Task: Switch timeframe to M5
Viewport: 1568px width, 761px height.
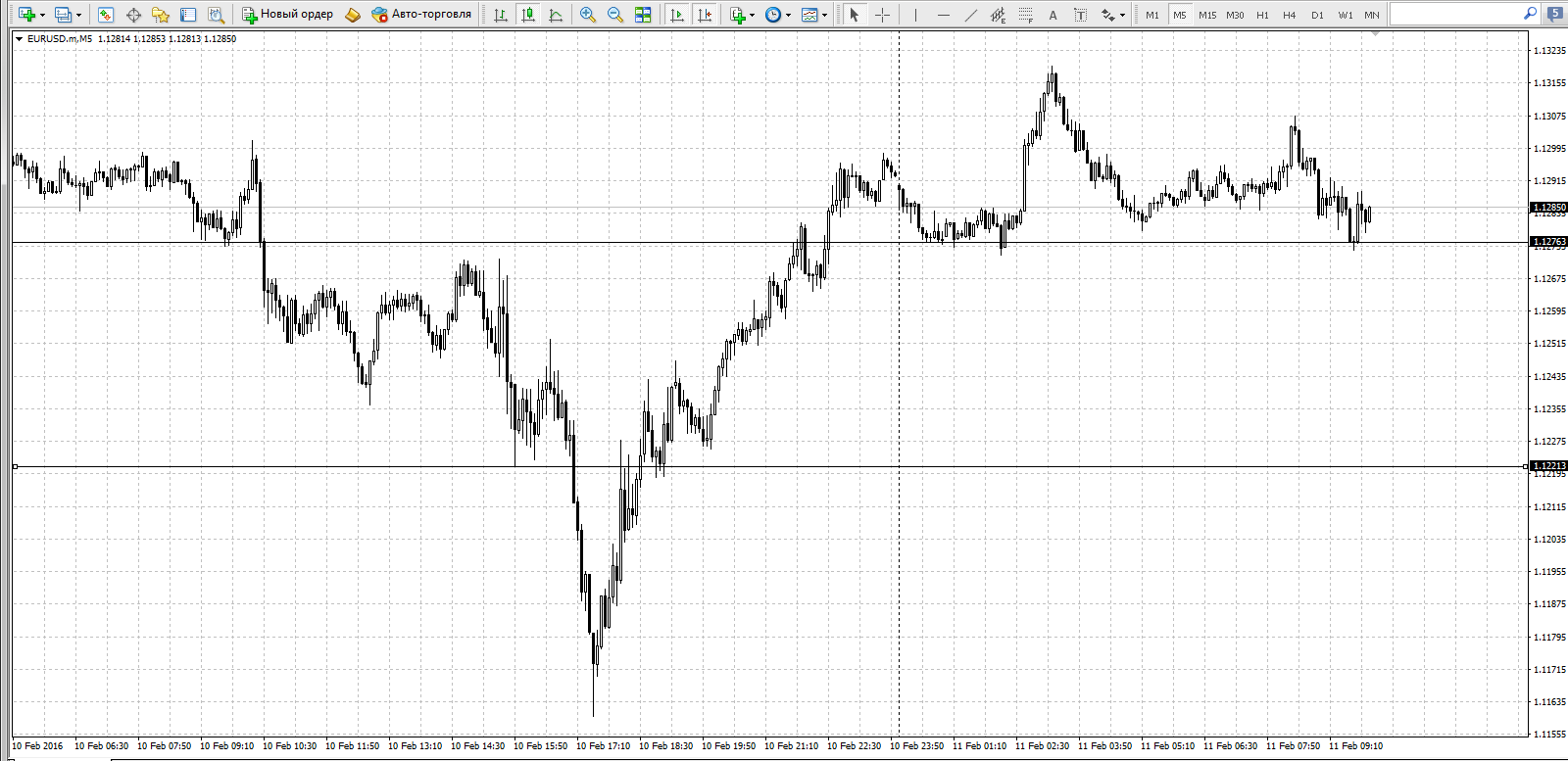Action: coord(1180,15)
